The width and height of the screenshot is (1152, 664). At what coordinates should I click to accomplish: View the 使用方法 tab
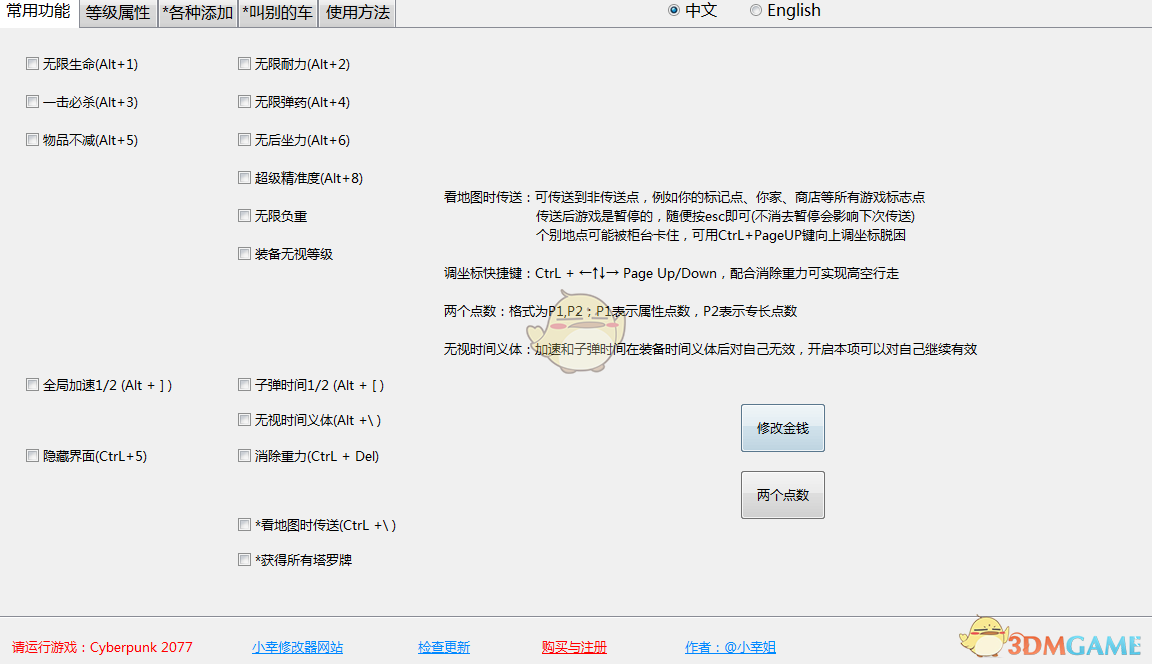pyautogui.click(x=357, y=13)
